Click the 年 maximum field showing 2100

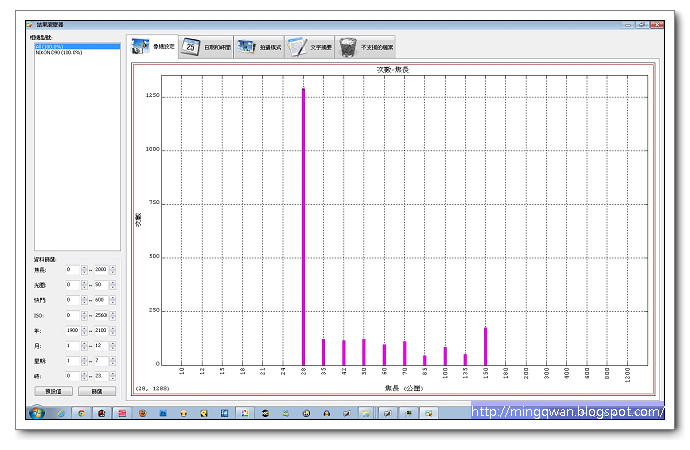[101, 330]
